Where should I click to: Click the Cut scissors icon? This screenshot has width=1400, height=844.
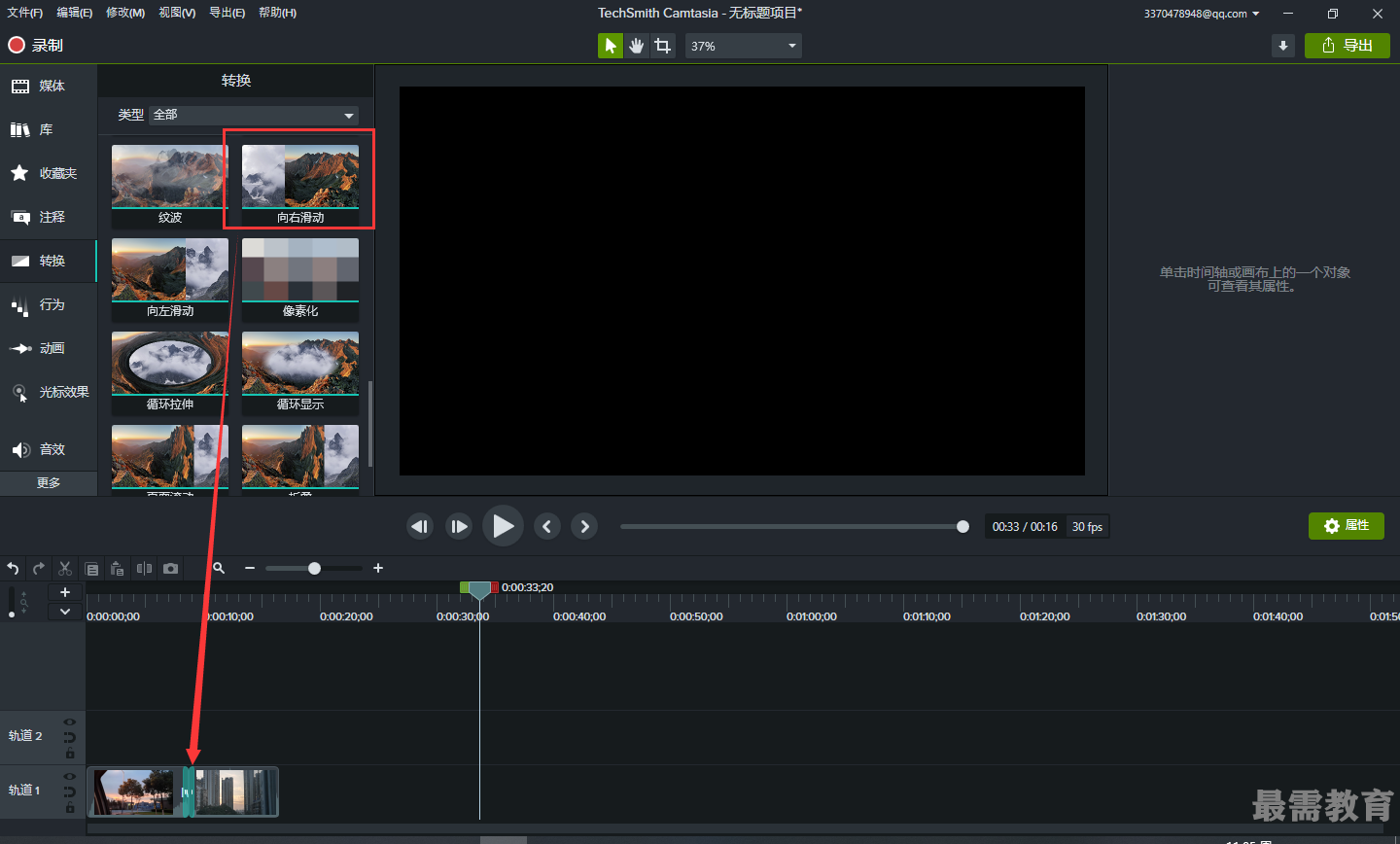[65, 569]
